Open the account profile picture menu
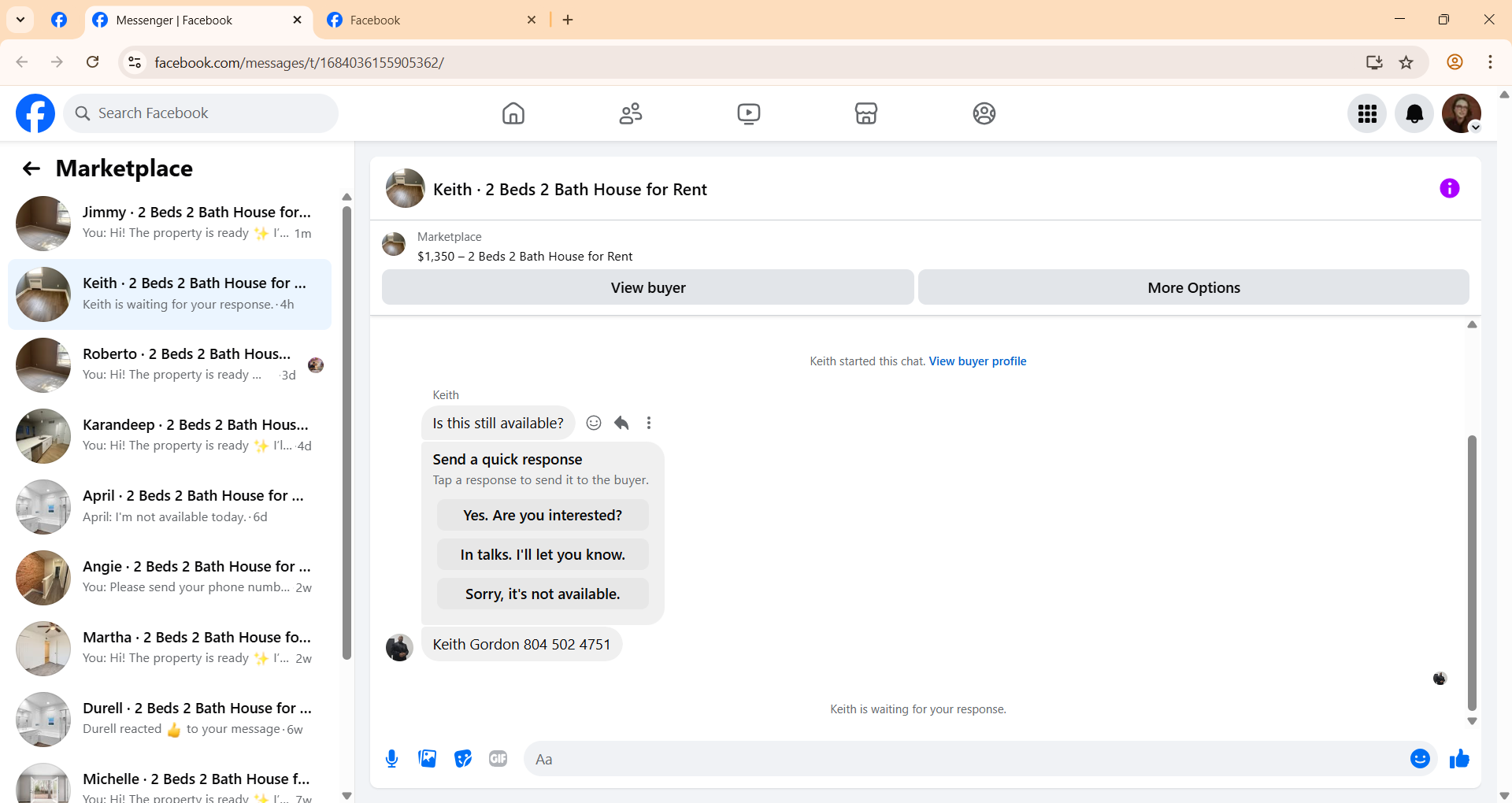 [1462, 114]
